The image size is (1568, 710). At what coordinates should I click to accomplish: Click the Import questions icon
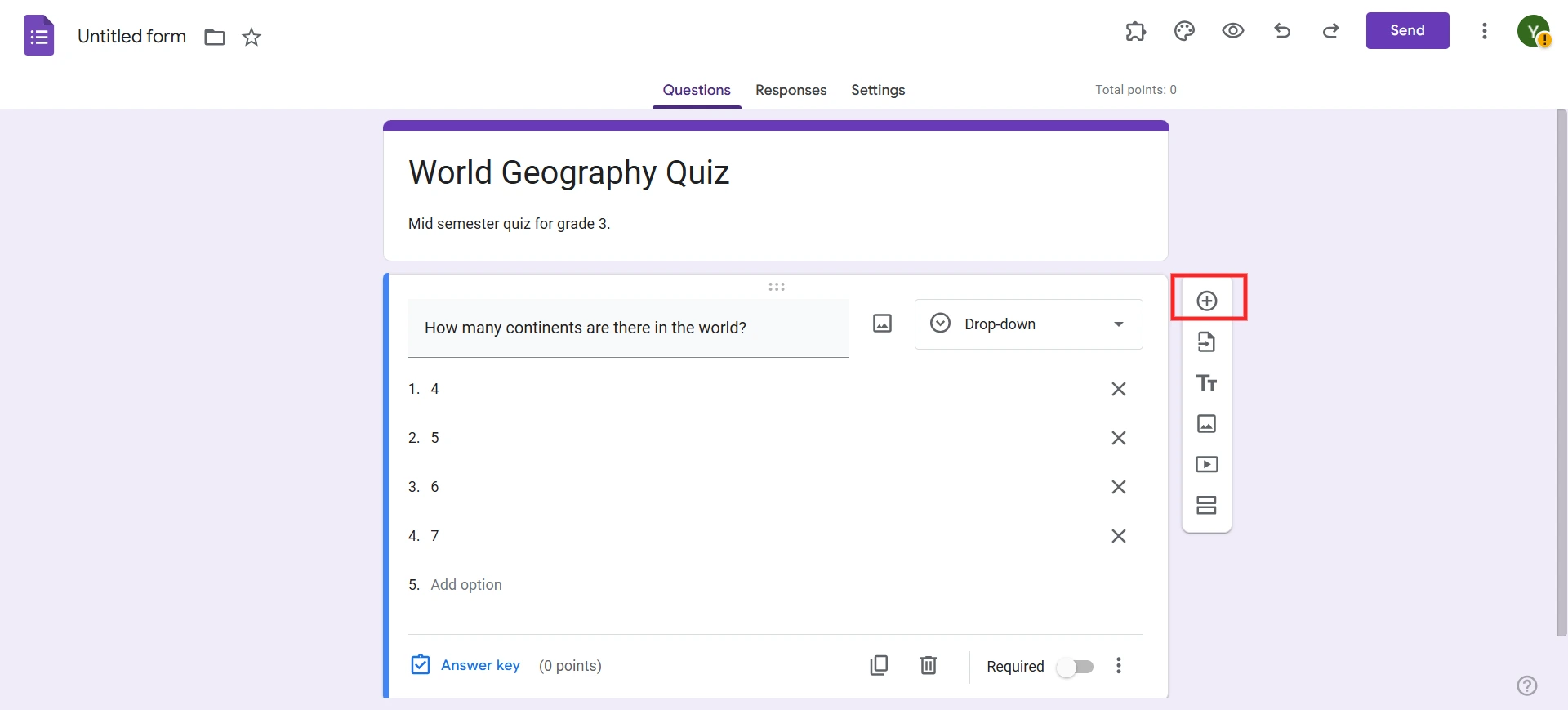[x=1207, y=342]
